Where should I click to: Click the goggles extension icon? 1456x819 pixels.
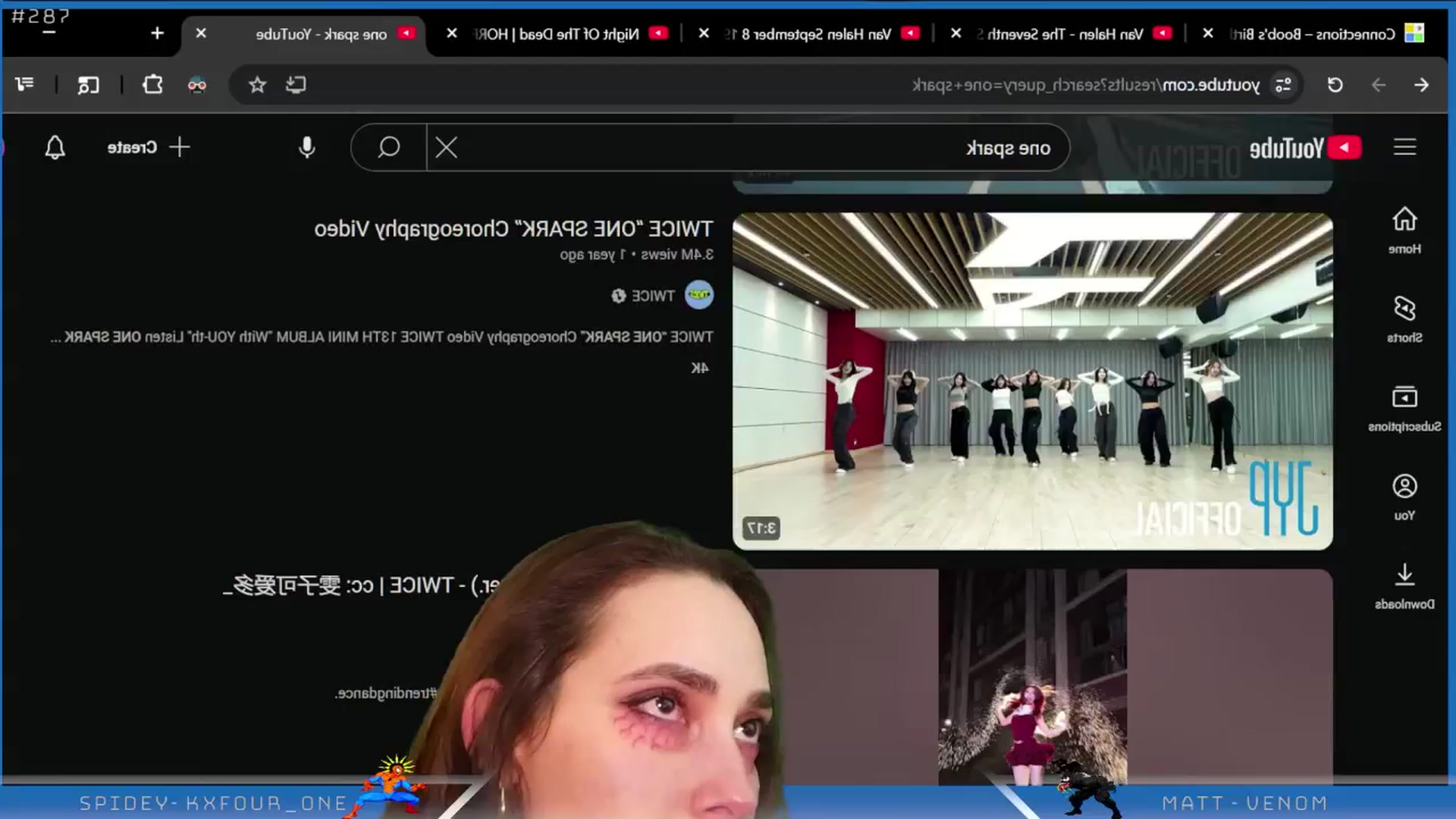pos(196,85)
